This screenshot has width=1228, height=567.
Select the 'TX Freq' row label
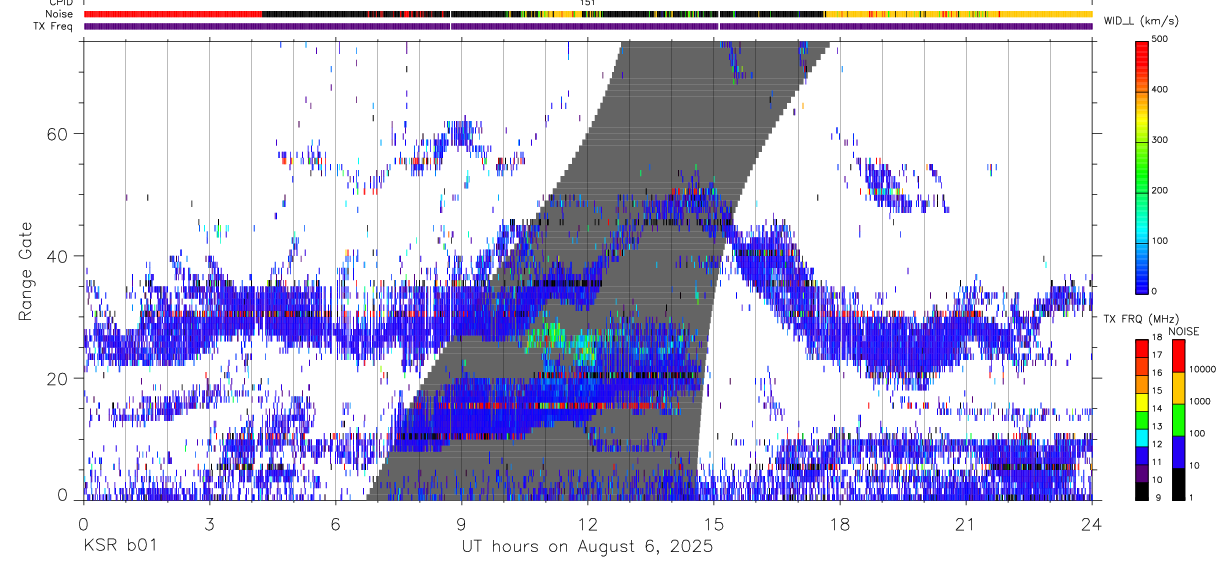click(53, 26)
